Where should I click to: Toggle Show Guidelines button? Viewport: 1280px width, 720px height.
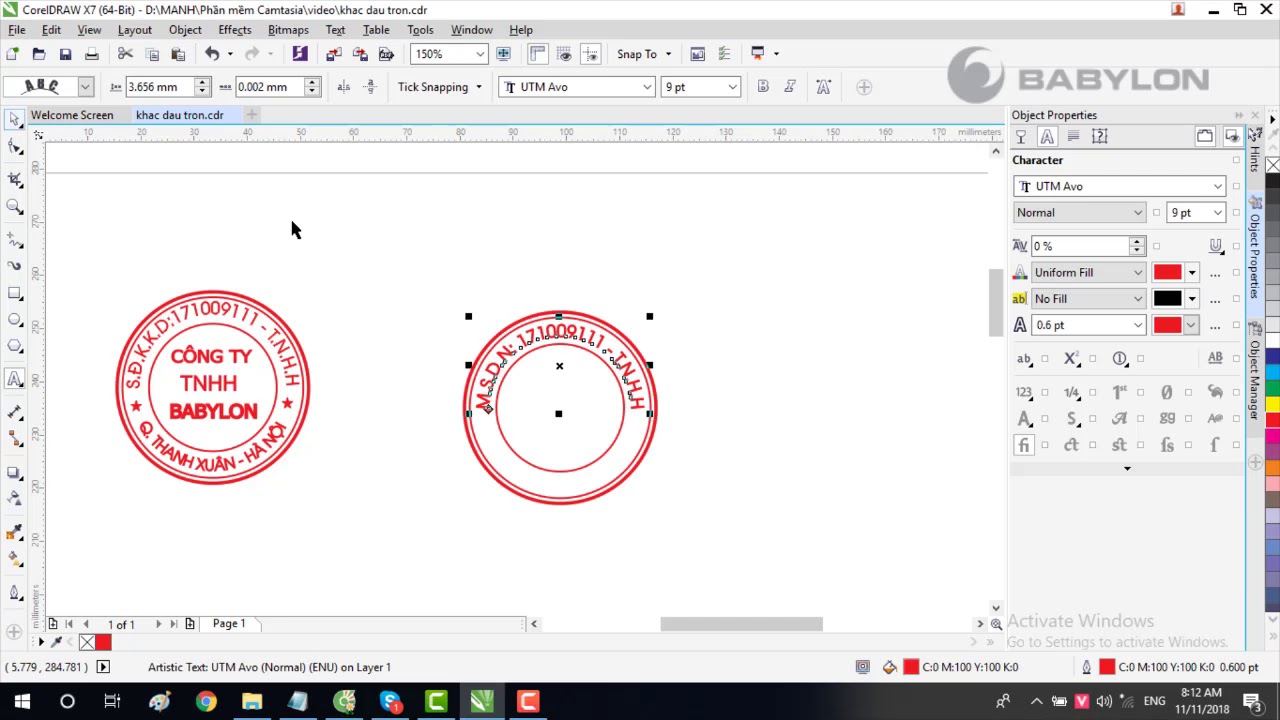[x=591, y=54]
